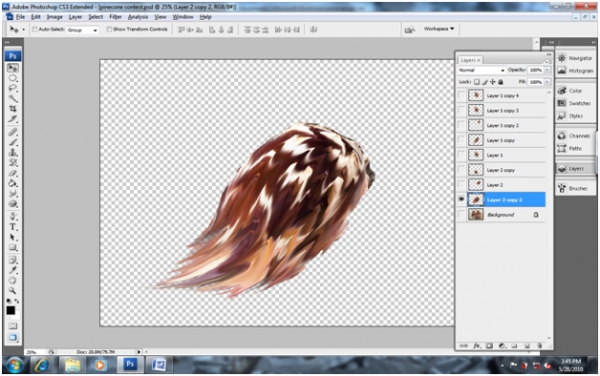Open the Image menu
The height and width of the screenshot is (376, 600).
pos(54,17)
